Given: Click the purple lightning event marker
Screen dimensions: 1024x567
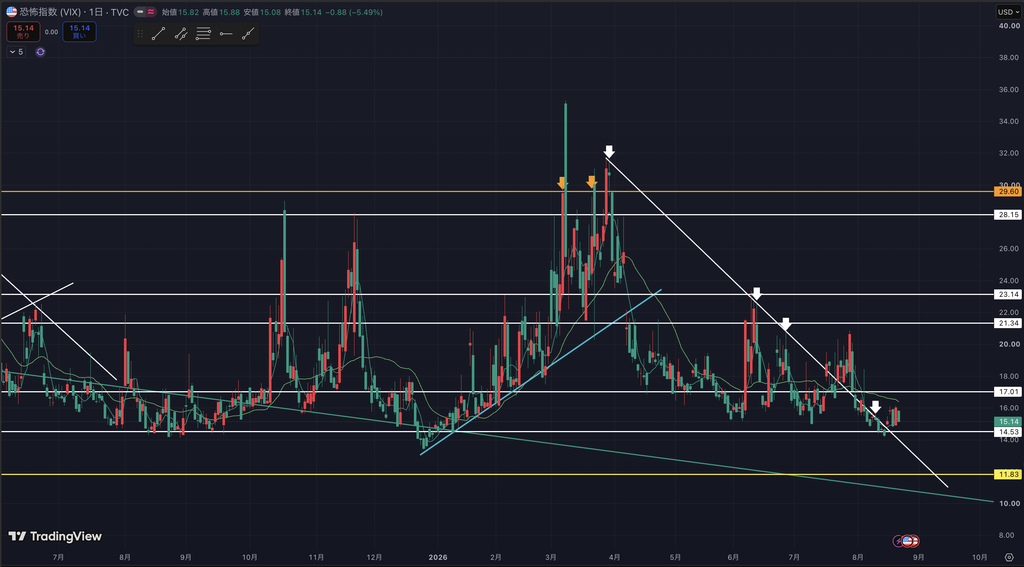Looking at the screenshot, I should (x=899, y=541).
